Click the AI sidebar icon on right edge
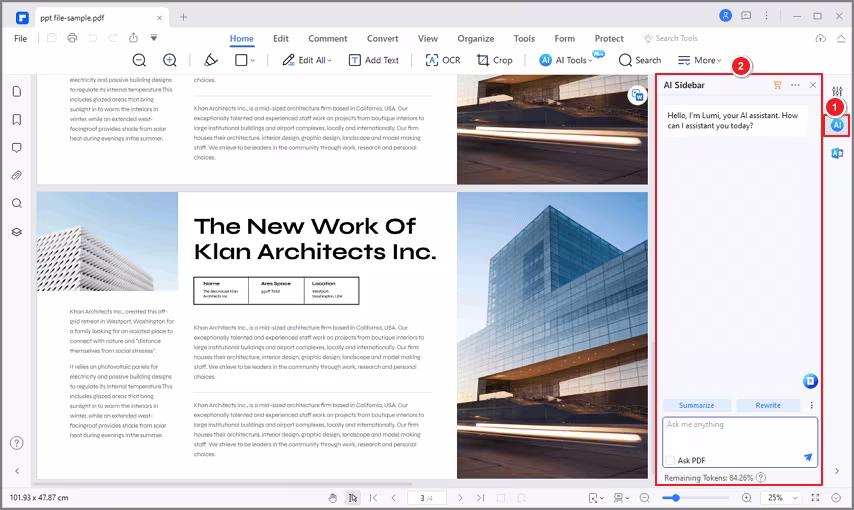 coord(837,125)
